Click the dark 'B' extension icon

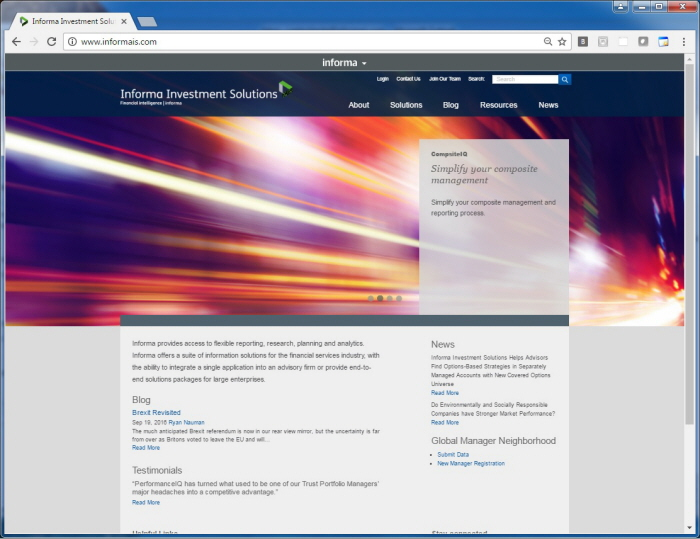point(583,42)
